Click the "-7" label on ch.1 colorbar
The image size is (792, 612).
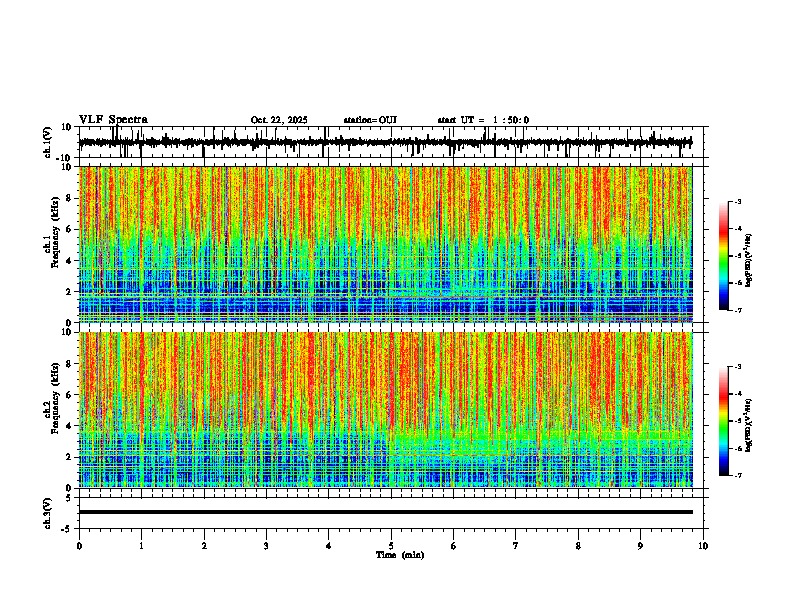[x=737, y=310]
